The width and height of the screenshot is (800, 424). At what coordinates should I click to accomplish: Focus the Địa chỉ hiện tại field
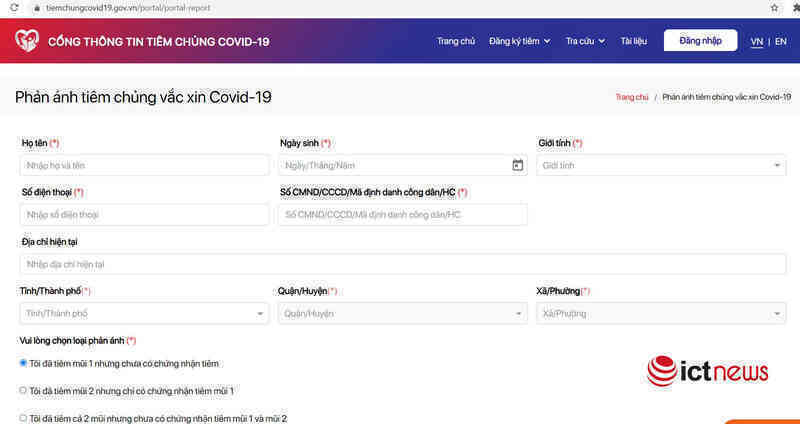pyautogui.click(x=403, y=264)
